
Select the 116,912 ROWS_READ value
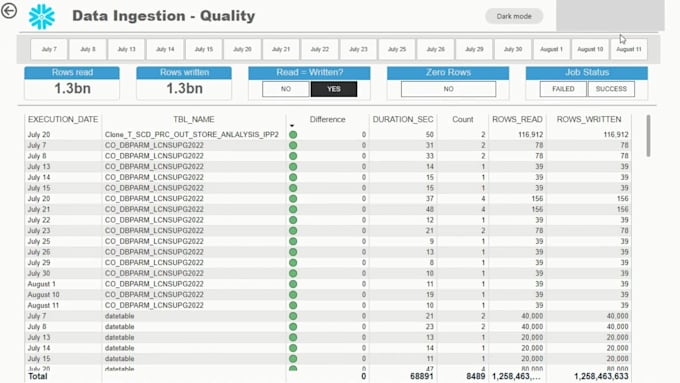point(530,135)
